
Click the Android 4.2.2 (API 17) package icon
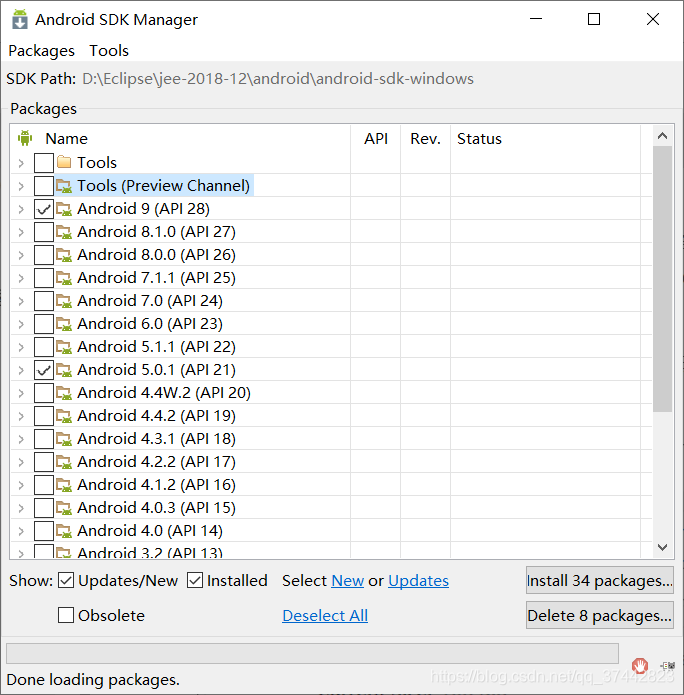click(x=64, y=462)
